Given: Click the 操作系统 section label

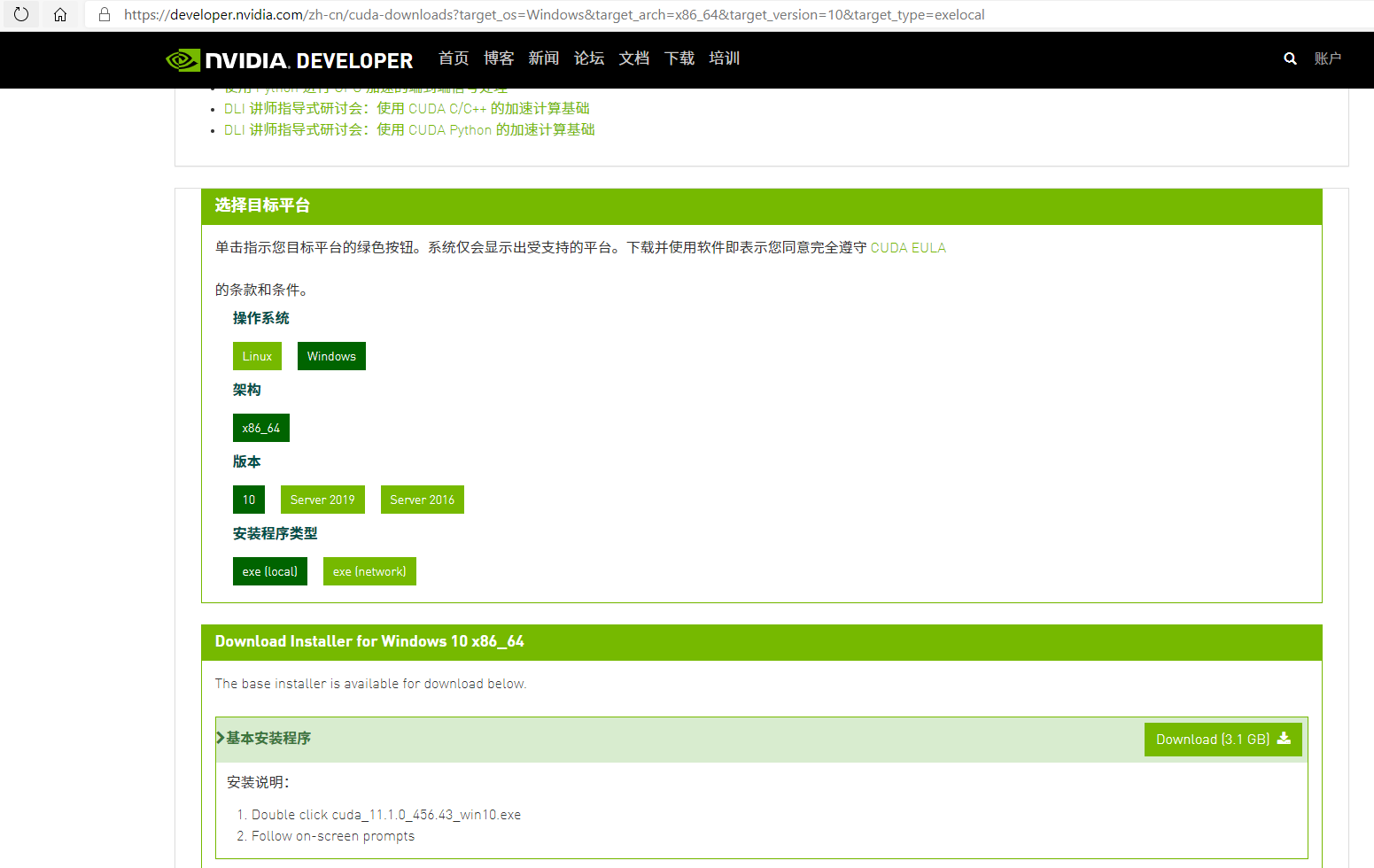Looking at the screenshot, I should pyautogui.click(x=261, y=318).
